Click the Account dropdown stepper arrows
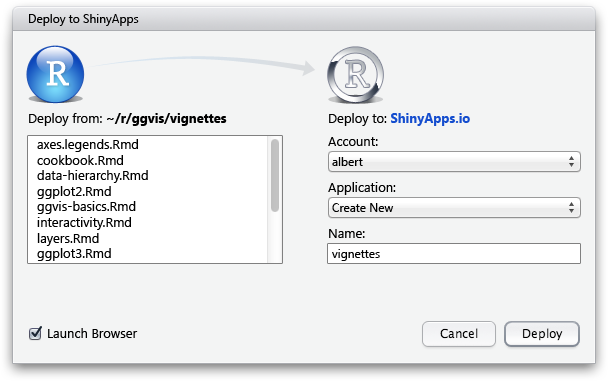608x381 pixels. pyautogui.click(x=572, y=162)
